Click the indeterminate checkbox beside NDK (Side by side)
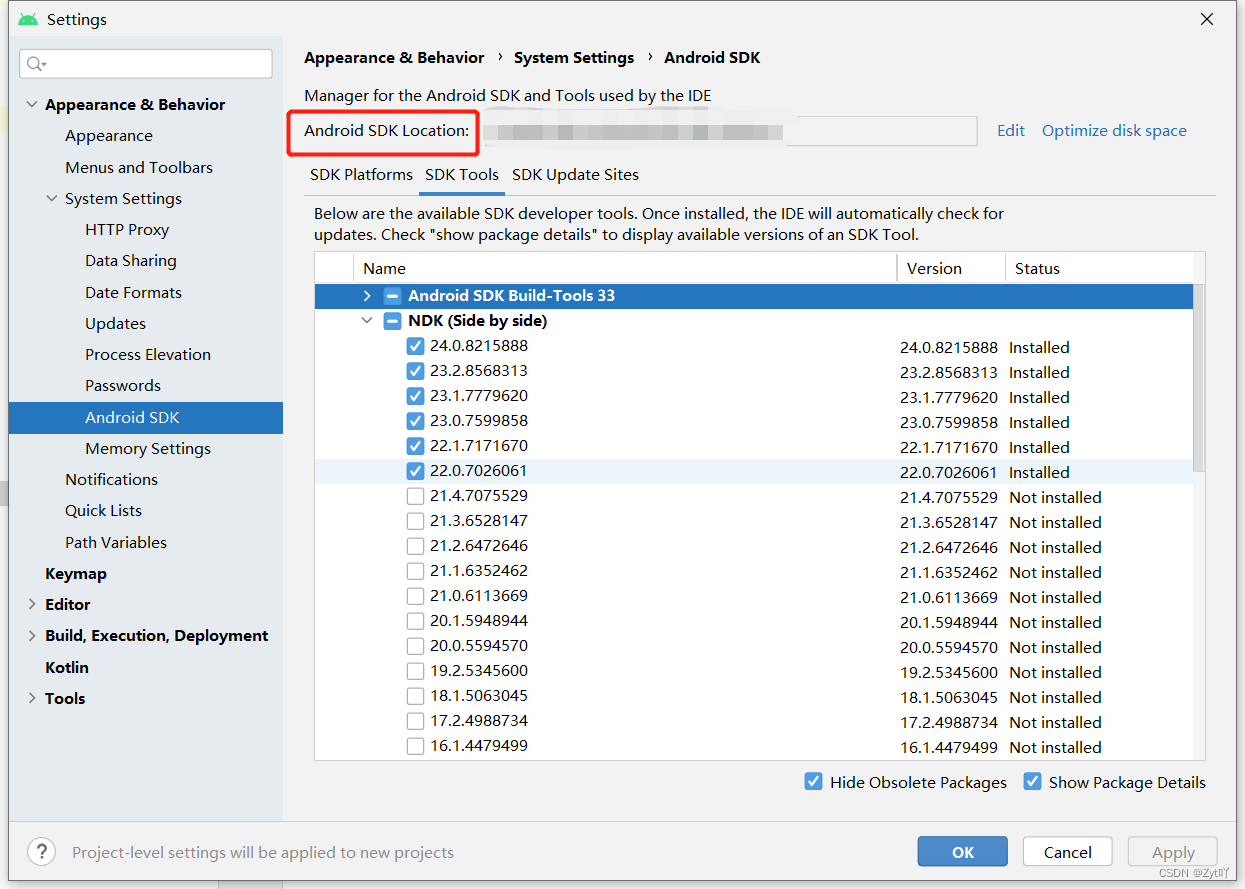 point(391,321)
